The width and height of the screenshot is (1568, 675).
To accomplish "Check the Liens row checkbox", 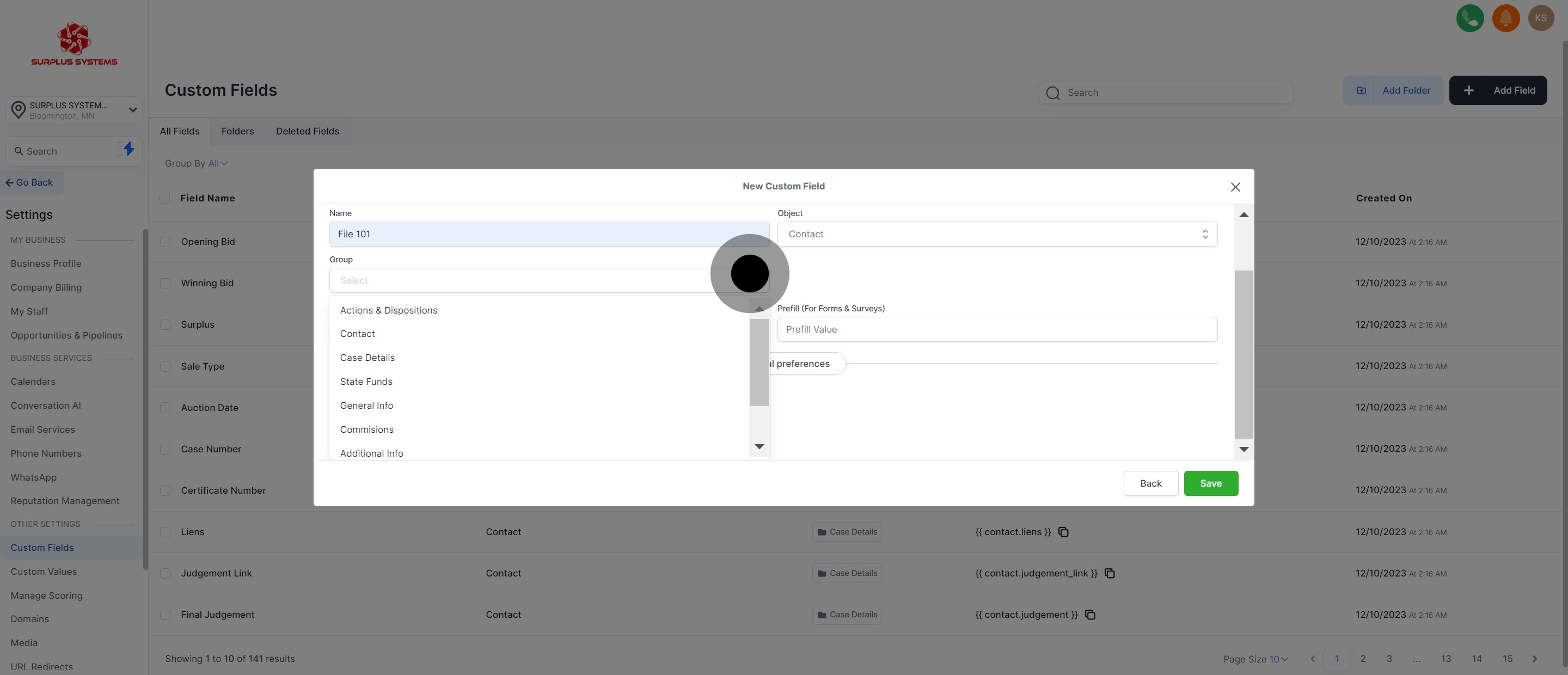I will click(x=165, y=532).
